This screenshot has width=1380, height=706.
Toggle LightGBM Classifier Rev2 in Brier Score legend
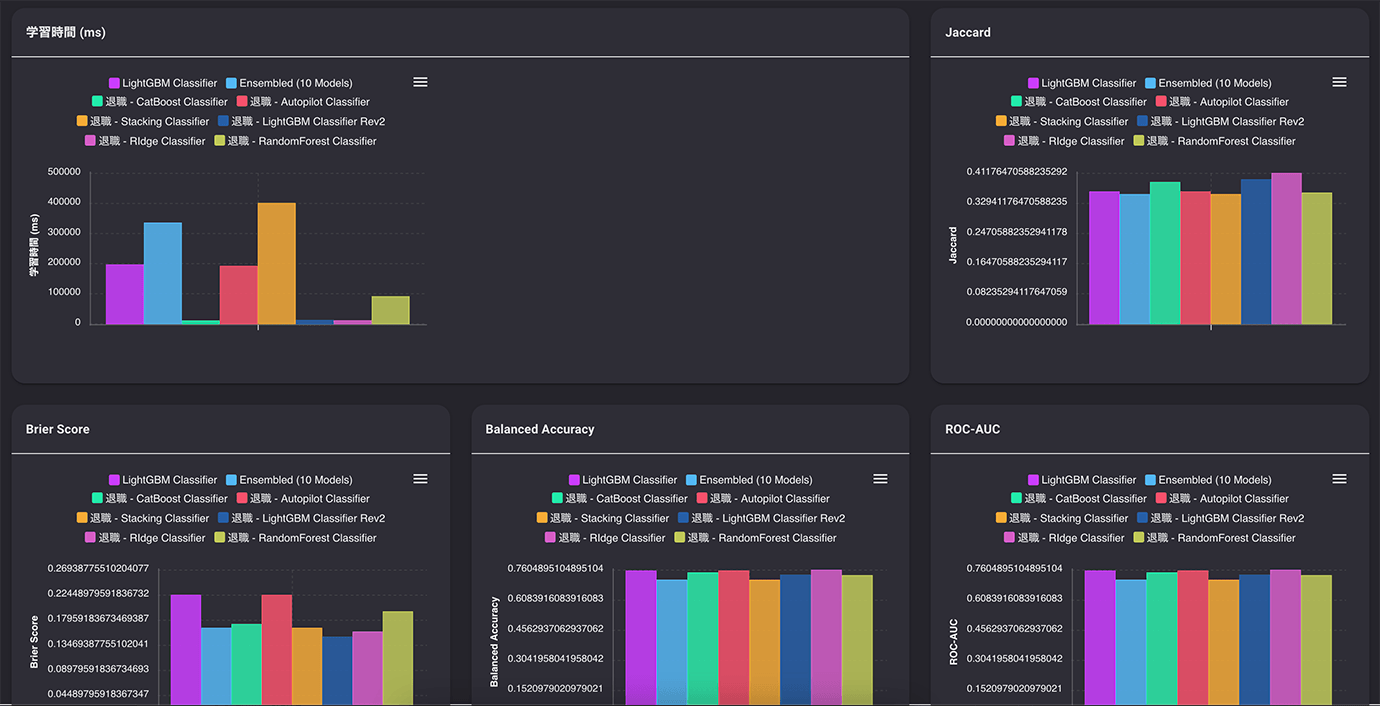point(301,518)
